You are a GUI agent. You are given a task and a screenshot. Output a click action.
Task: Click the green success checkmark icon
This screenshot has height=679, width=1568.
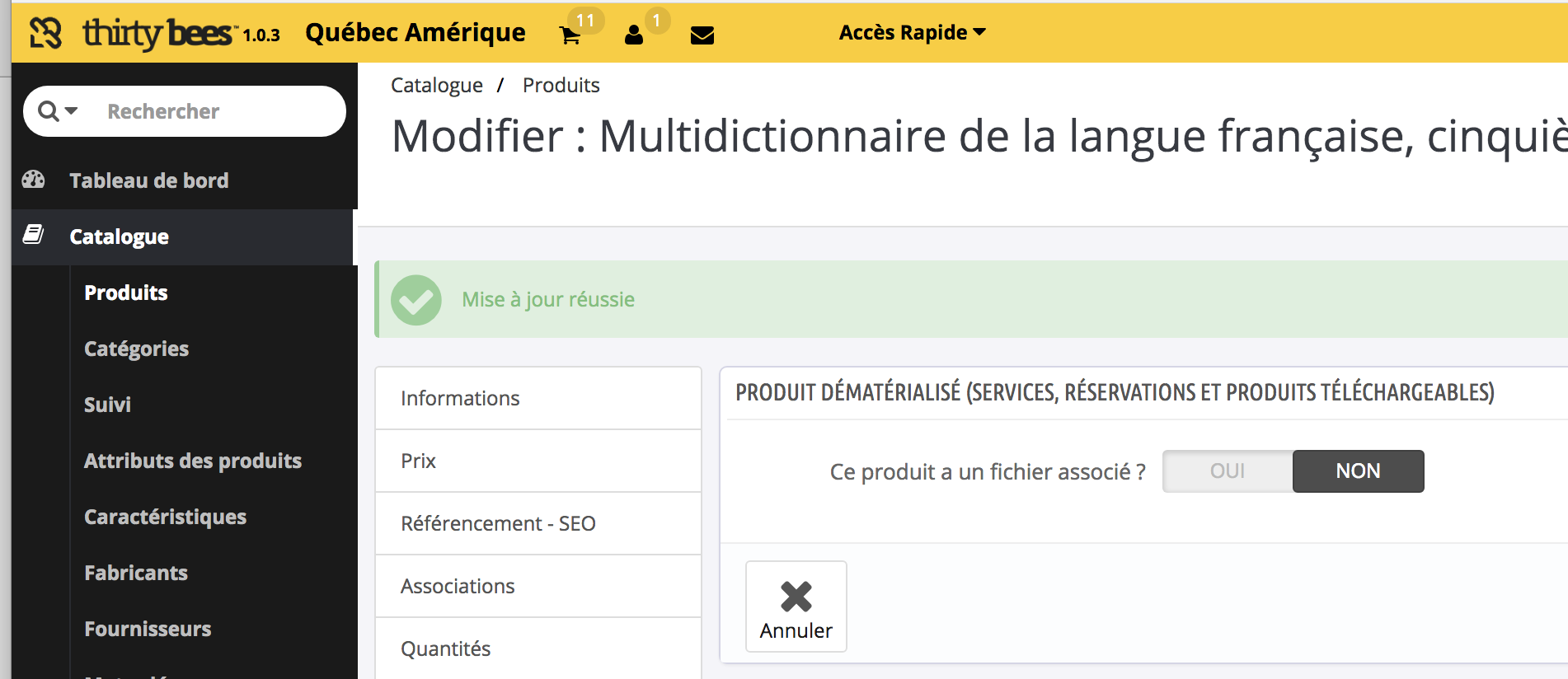click(x=416, y=300)
